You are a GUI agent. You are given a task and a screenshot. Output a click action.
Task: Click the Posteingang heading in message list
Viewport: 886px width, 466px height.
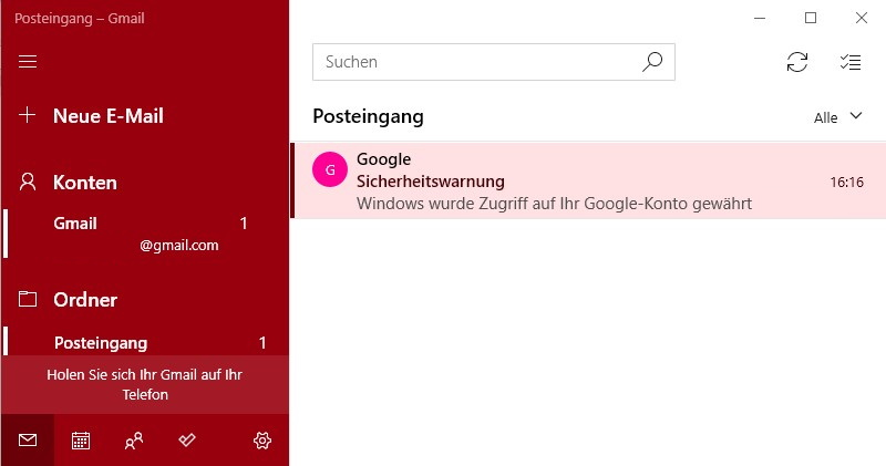368,116
